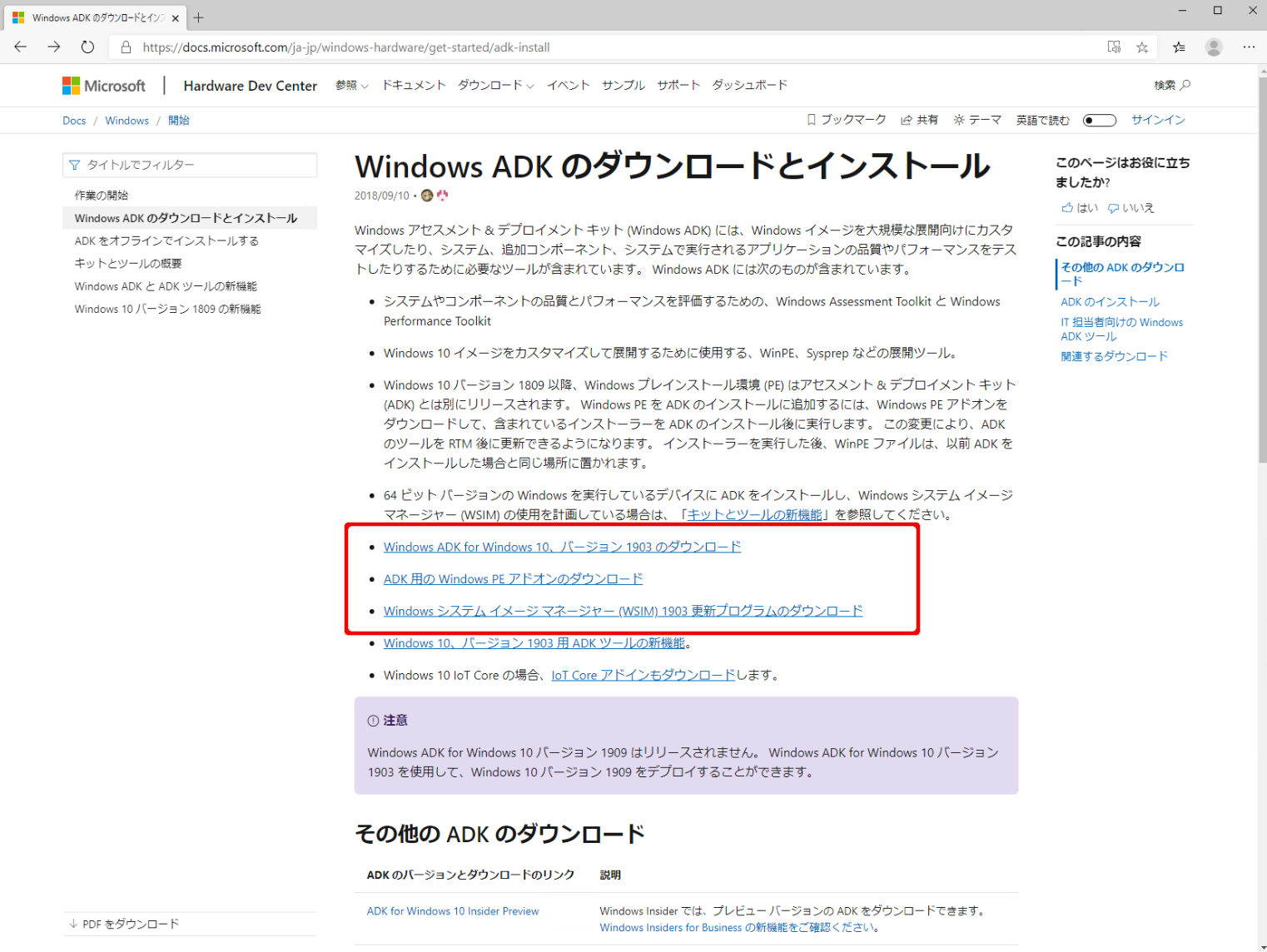
Task: Select Windows ADK と ADK ツールの新機能
Action: coord(166,286)
